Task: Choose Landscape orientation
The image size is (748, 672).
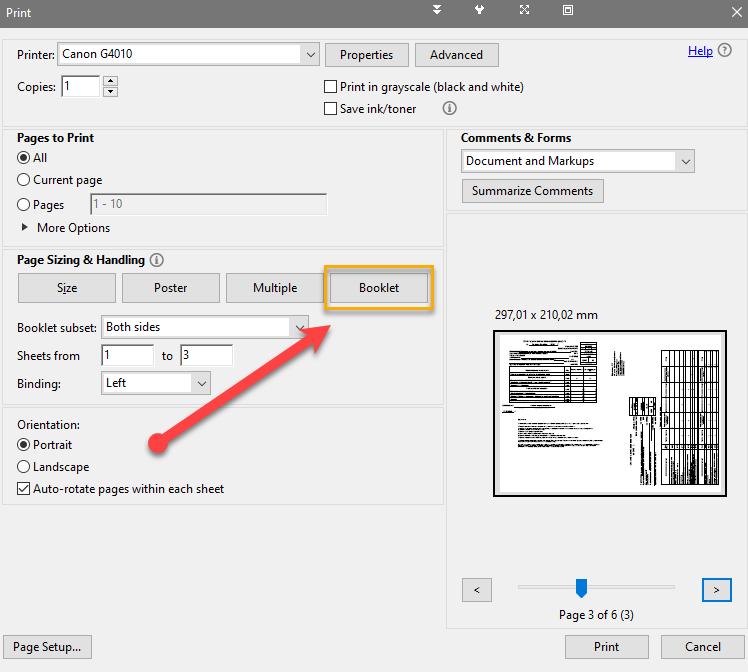Action: tap(23, 466)
